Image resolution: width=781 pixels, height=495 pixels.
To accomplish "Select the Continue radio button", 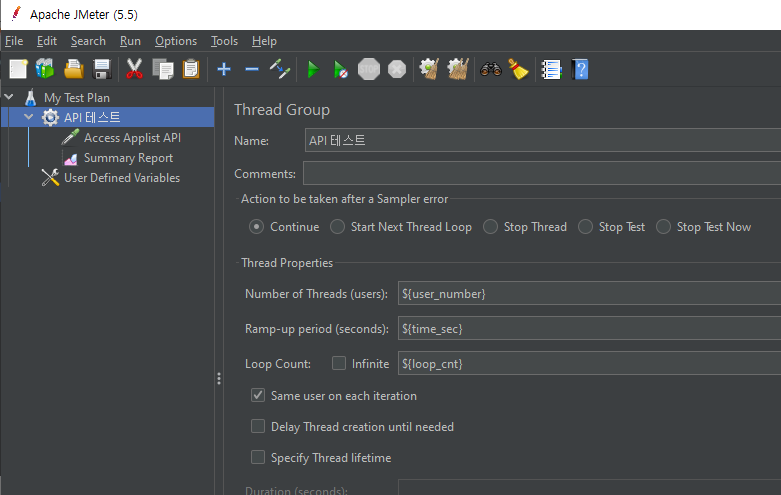I will pos(257,227).
